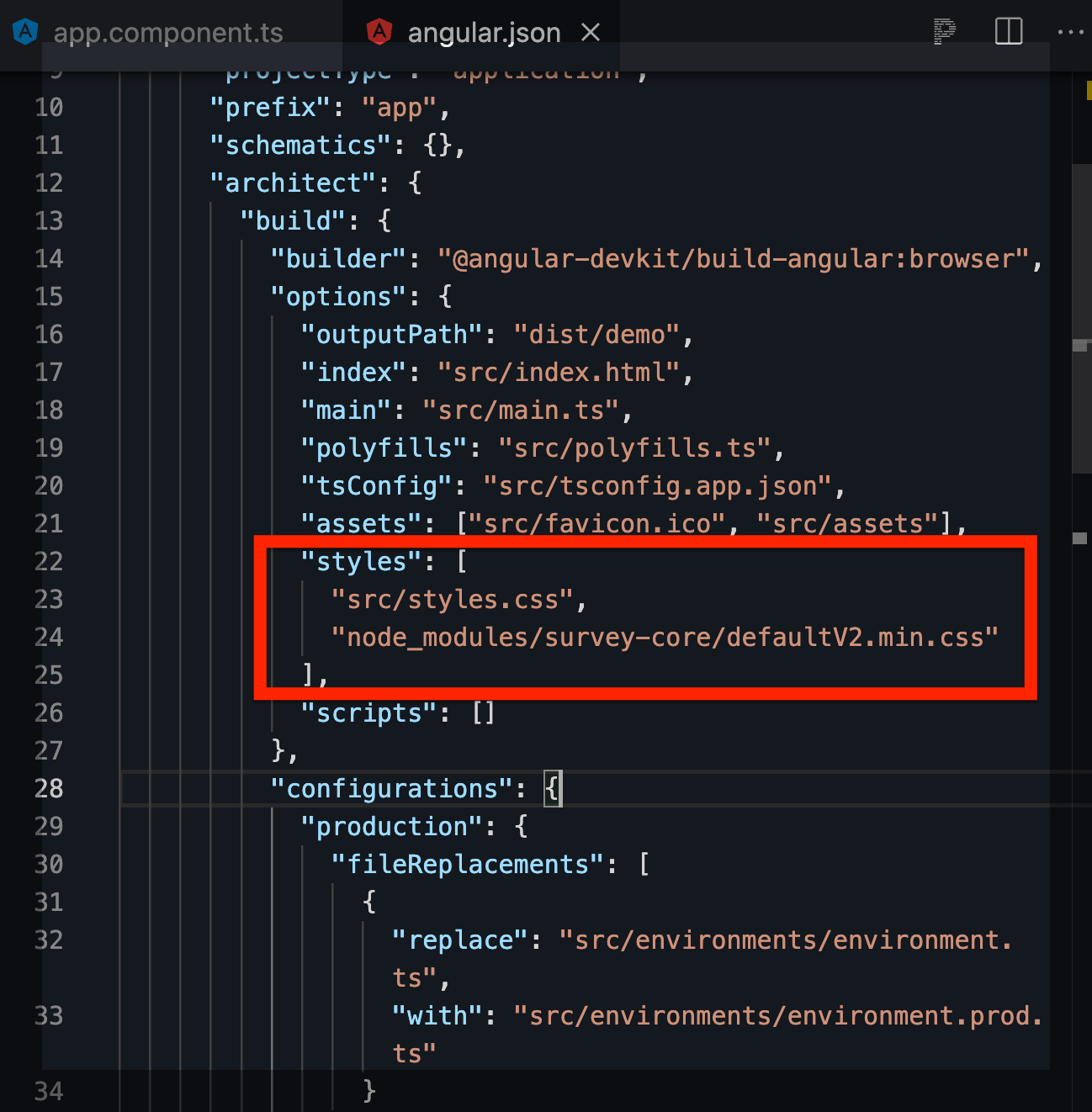Close the angular.json tab
Screen dimensions: 1092x1112
[x=591, y=32]
